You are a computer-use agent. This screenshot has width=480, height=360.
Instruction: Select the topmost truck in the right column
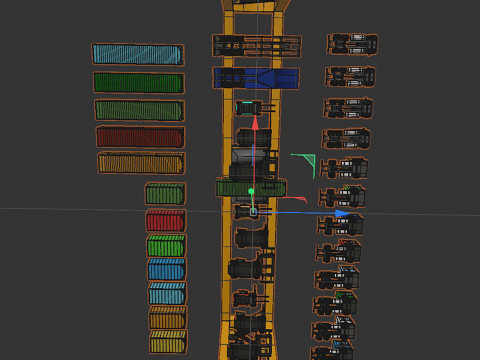(x=352, y=44)
